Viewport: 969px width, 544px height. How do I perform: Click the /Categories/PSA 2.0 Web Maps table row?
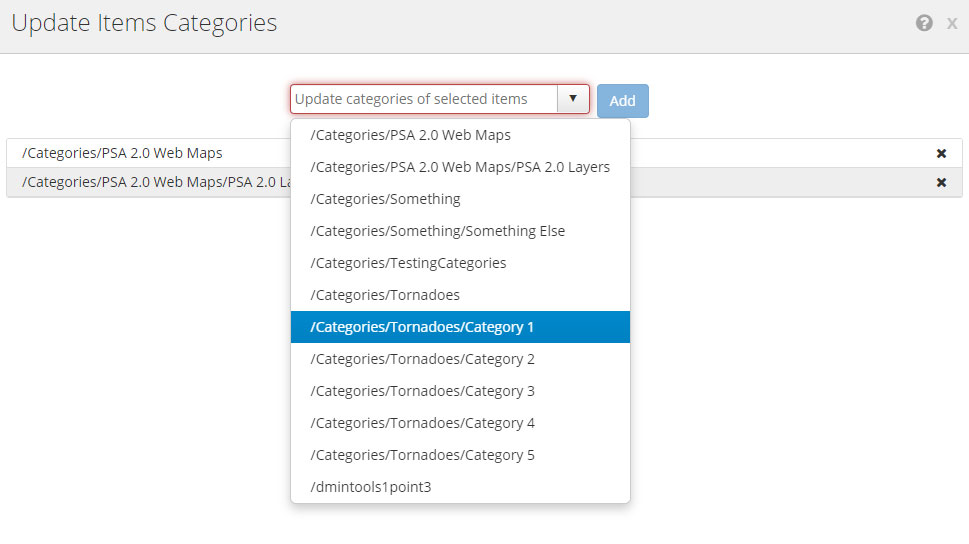(150, 153)
